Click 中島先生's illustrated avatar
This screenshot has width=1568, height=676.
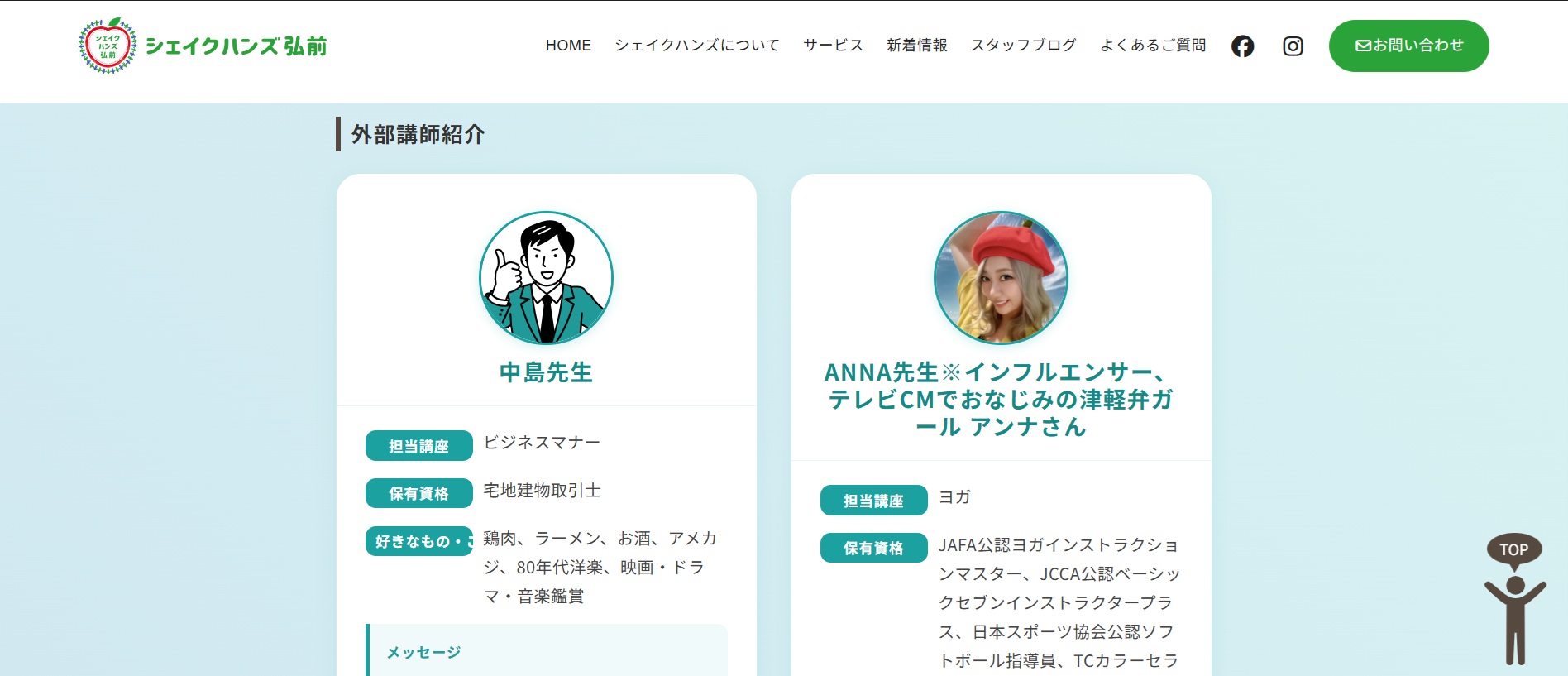pyautogui.click(x=546, y=277)
